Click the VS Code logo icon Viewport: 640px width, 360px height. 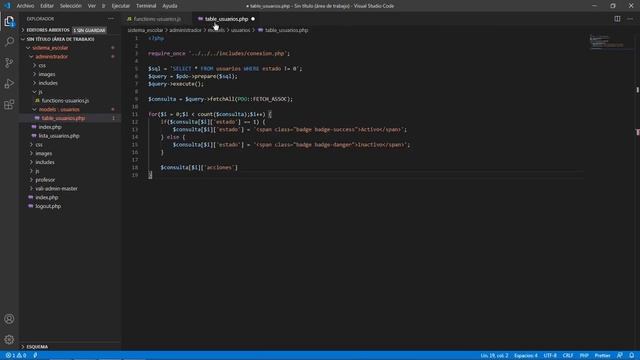[7, 6]
